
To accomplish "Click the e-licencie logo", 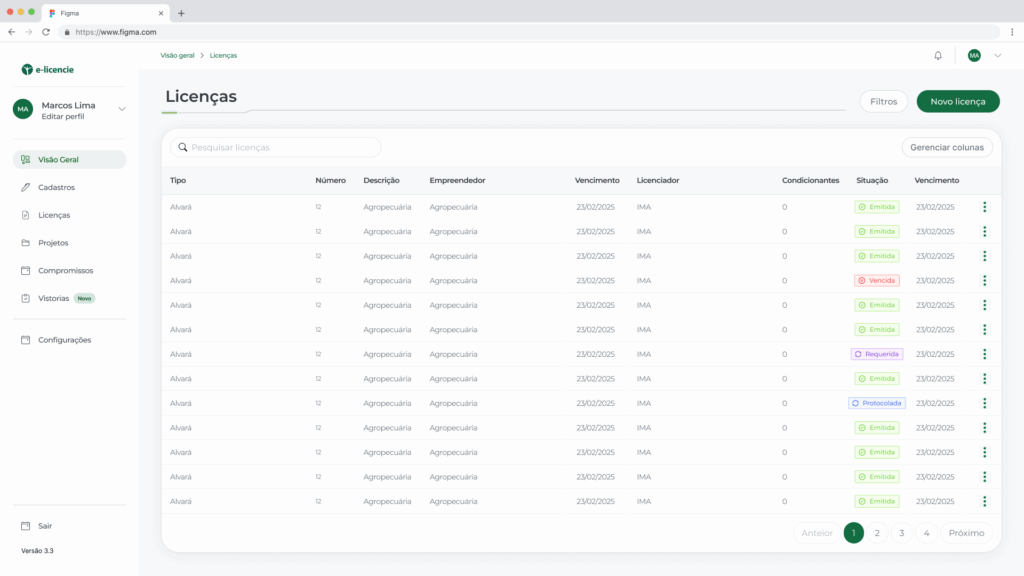I will (x=47, y=70).
